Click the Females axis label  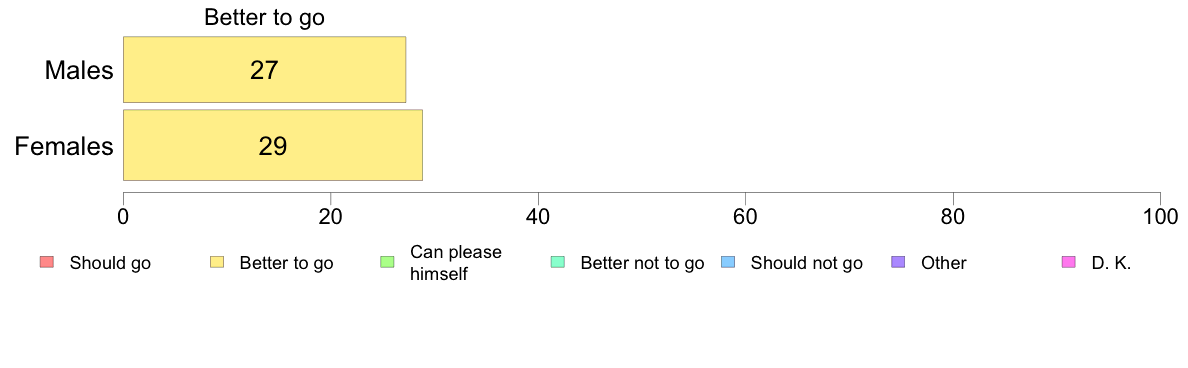(x=64, y=146)
